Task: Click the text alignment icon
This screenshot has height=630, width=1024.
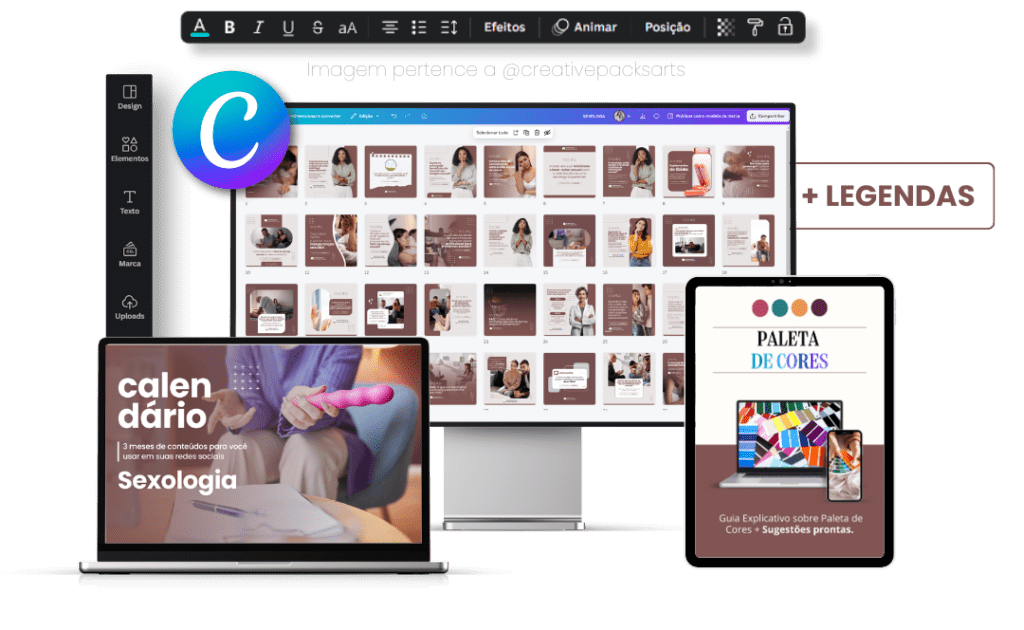Action: (x=390, y=27)
